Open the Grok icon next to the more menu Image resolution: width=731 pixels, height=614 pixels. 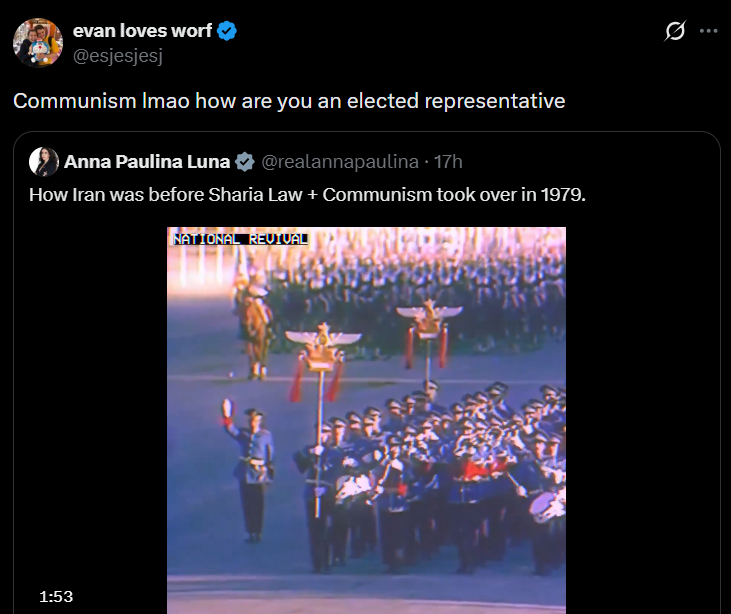(675, 31)
